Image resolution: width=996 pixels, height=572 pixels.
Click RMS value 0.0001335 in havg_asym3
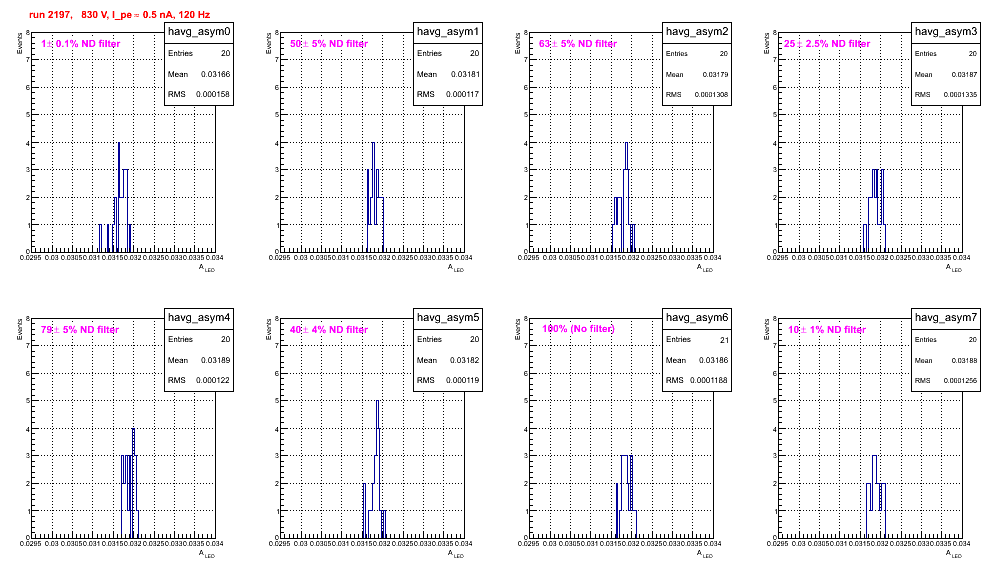coord(960,94)
